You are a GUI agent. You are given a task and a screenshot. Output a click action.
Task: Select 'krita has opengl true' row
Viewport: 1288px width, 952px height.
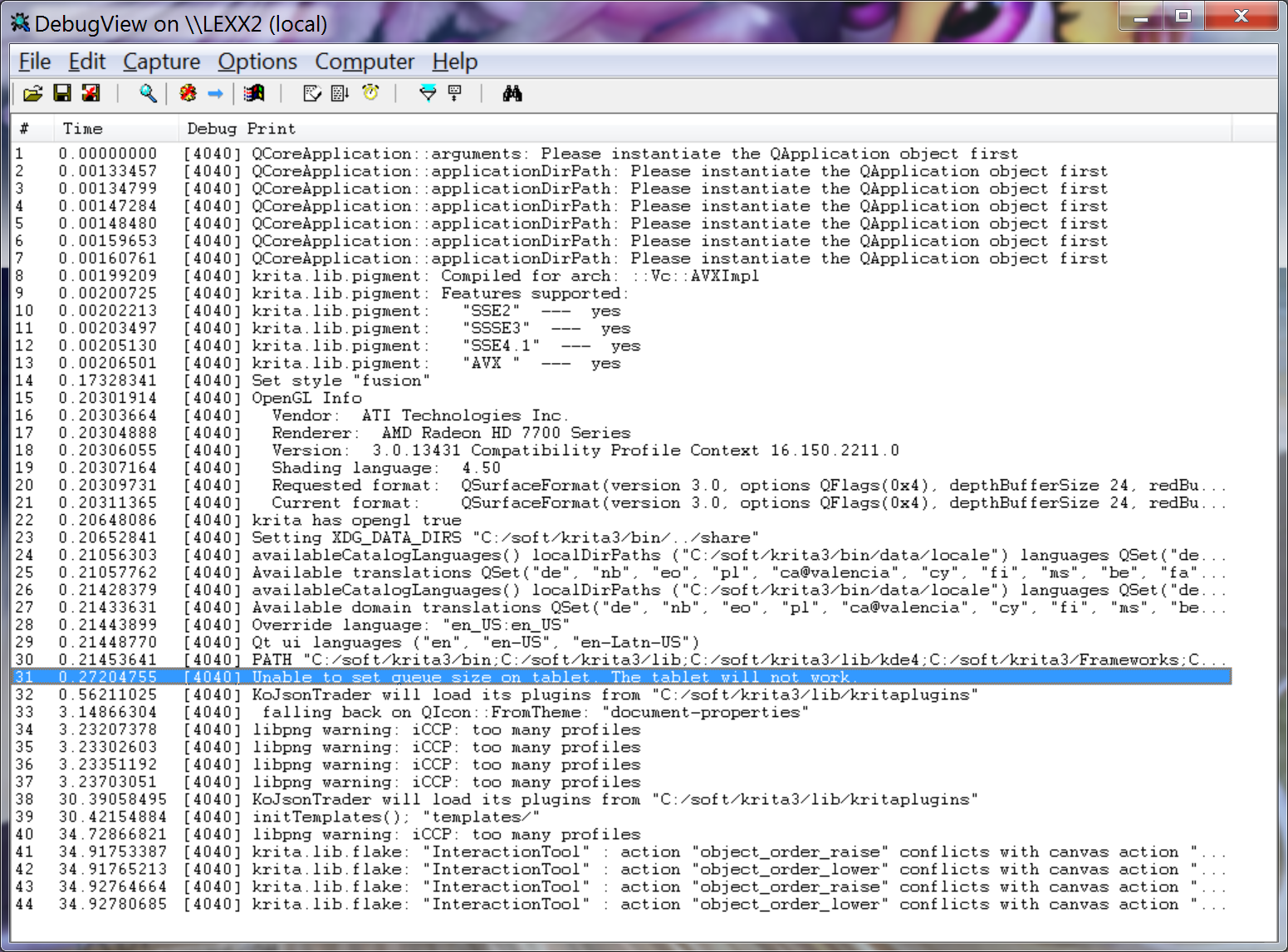pos(621,520)
